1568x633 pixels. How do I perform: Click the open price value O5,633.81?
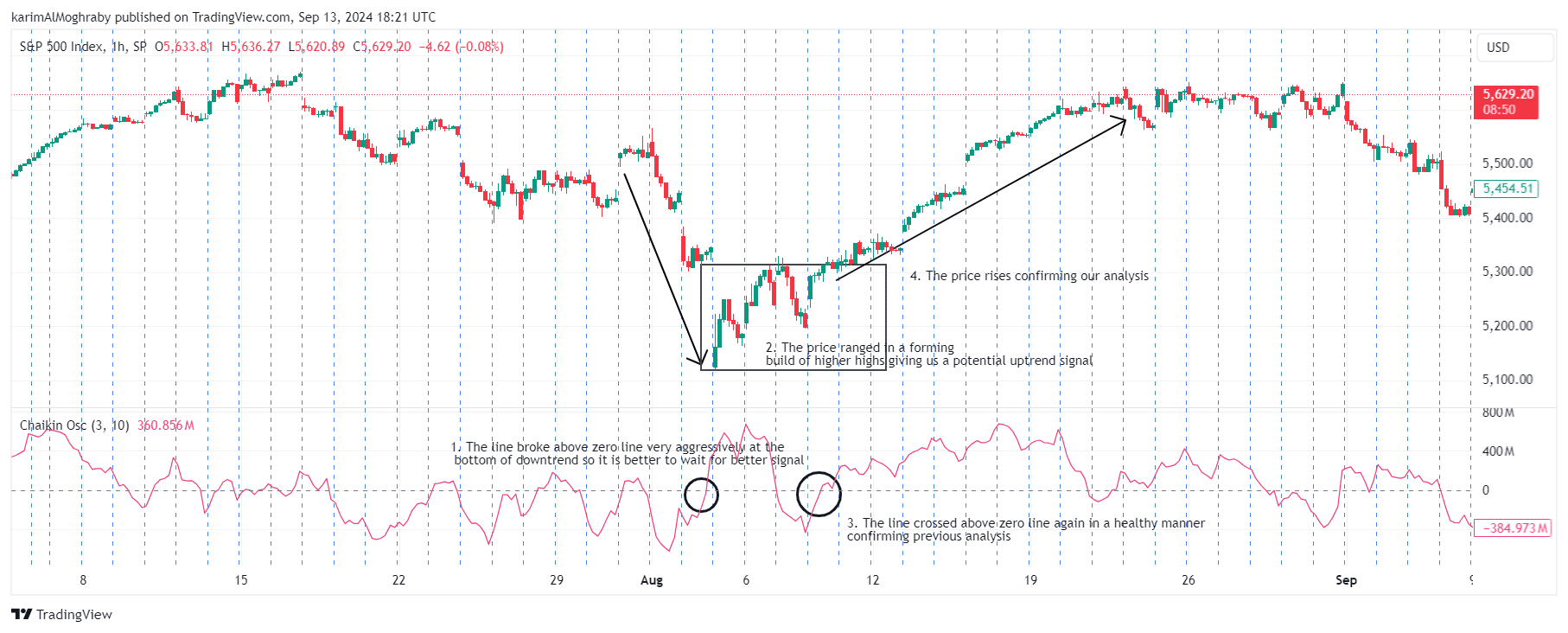[x=183, y=47]
